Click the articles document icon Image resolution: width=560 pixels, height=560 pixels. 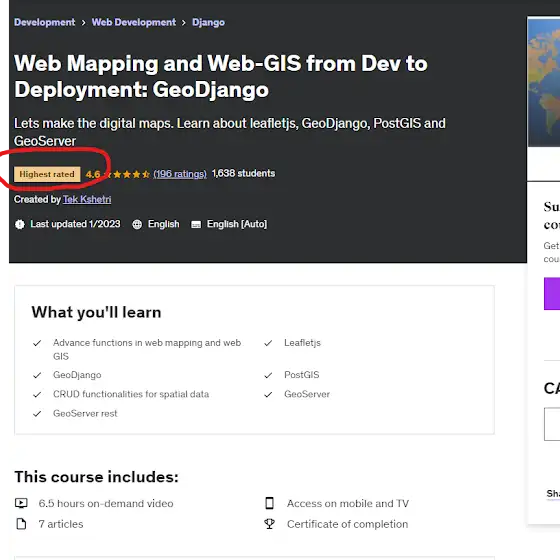(x=21, y=524)
